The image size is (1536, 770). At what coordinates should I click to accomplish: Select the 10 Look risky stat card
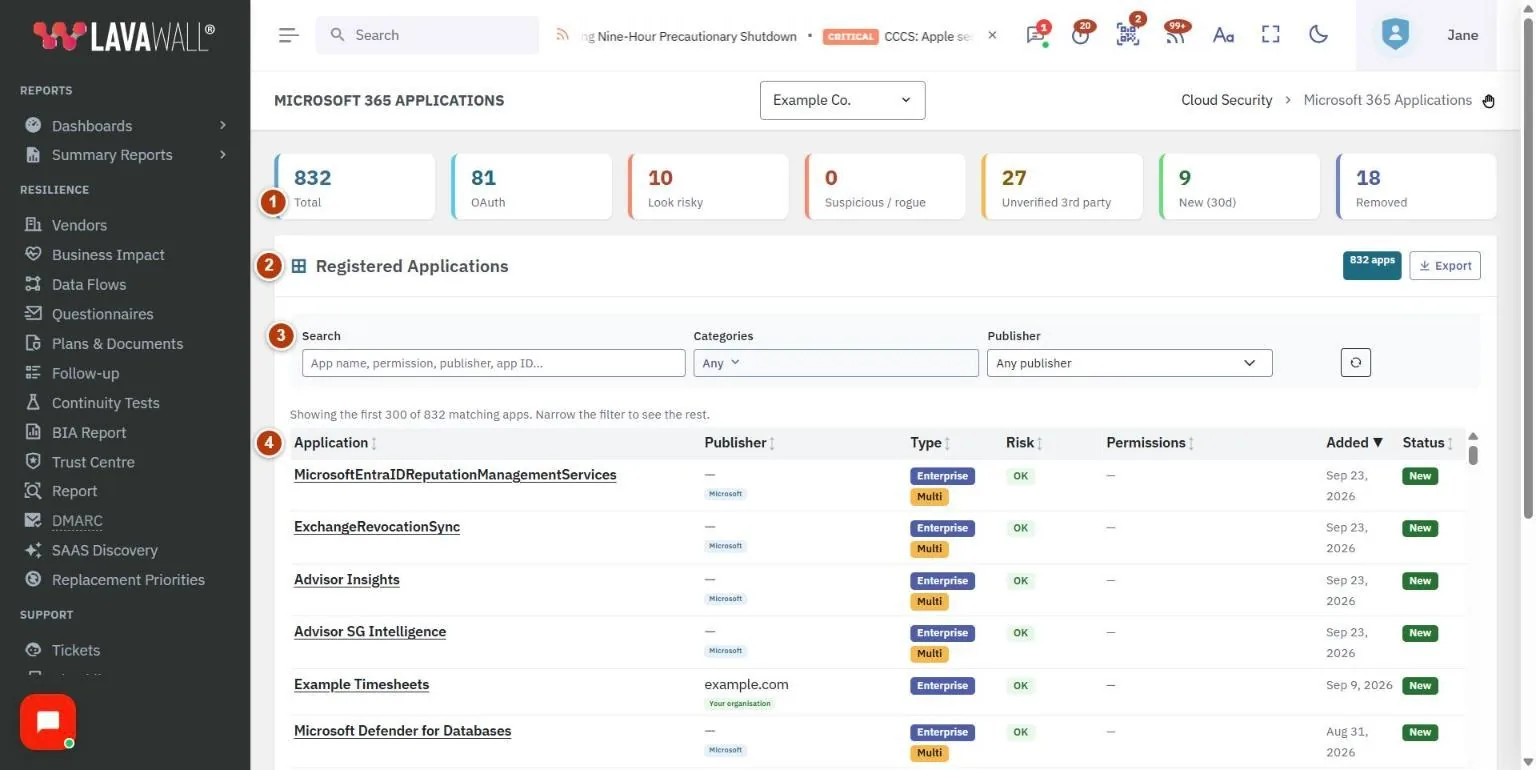[x=709, y=186]
